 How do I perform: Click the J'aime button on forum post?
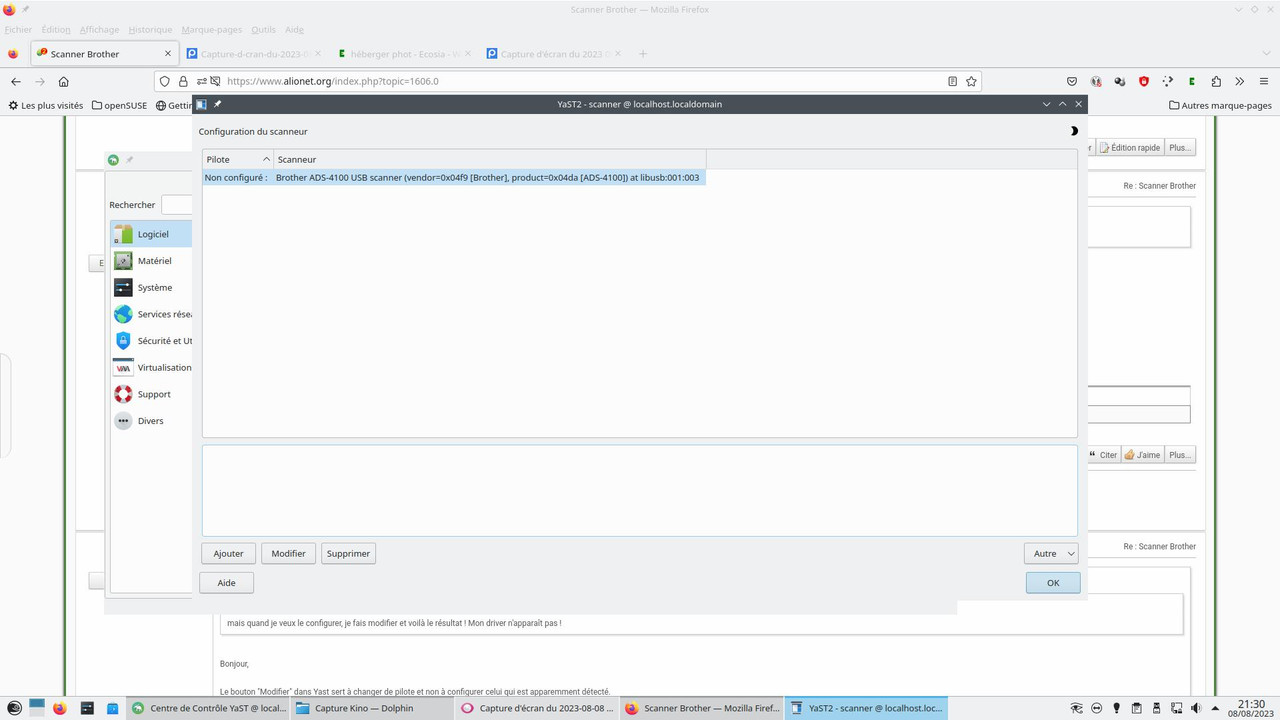[1142, 455]
